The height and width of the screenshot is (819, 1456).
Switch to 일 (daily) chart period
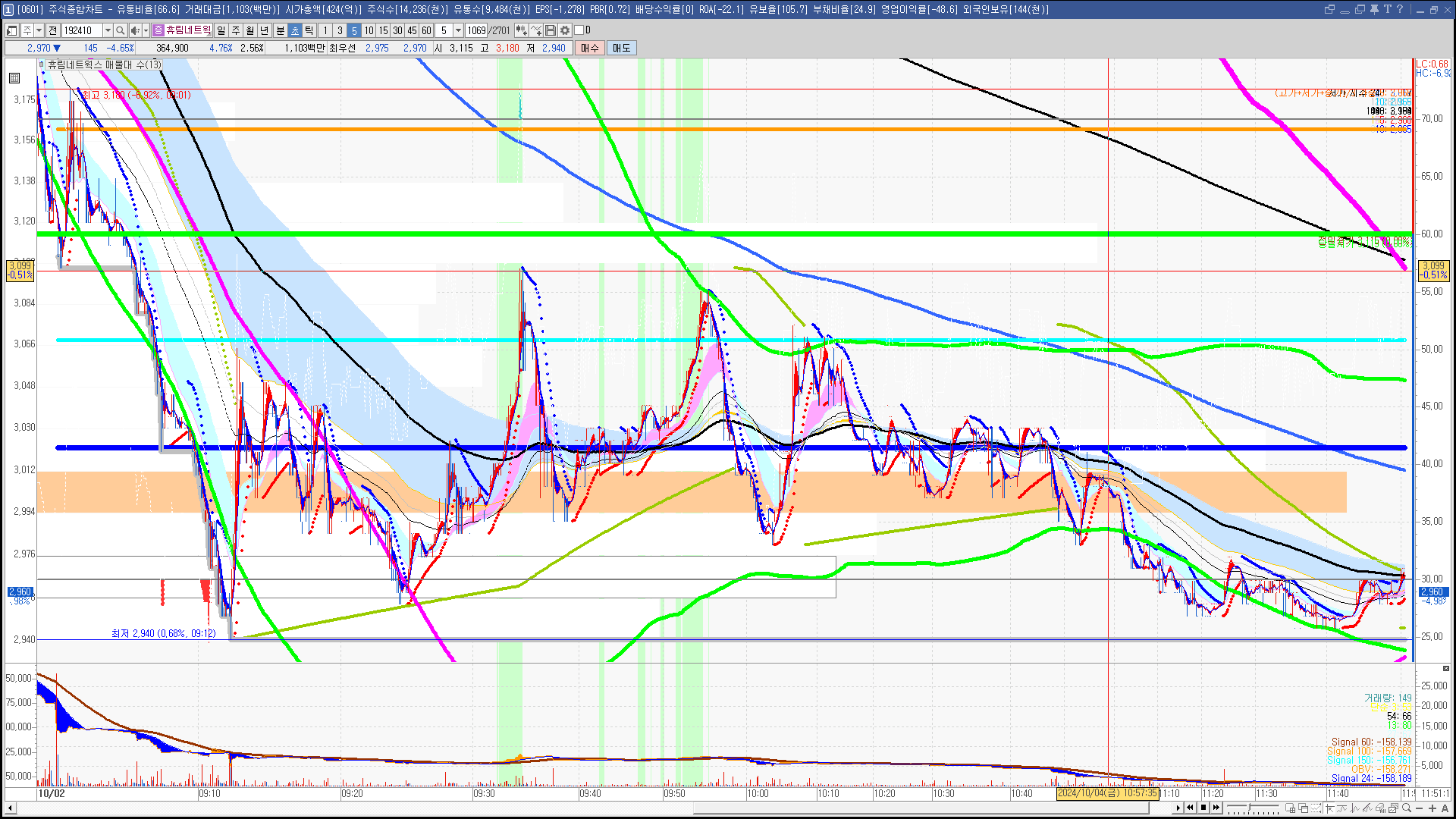coord(221,30)
